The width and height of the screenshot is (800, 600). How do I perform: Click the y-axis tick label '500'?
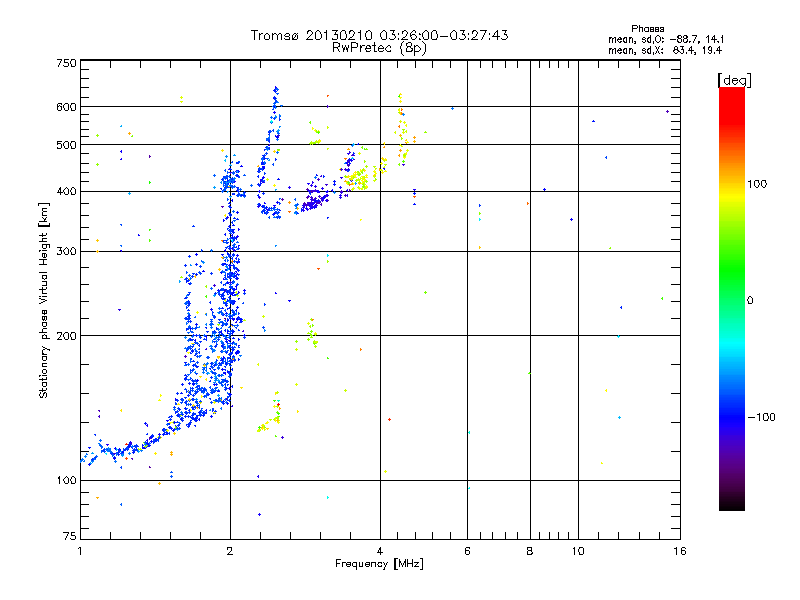67,145
